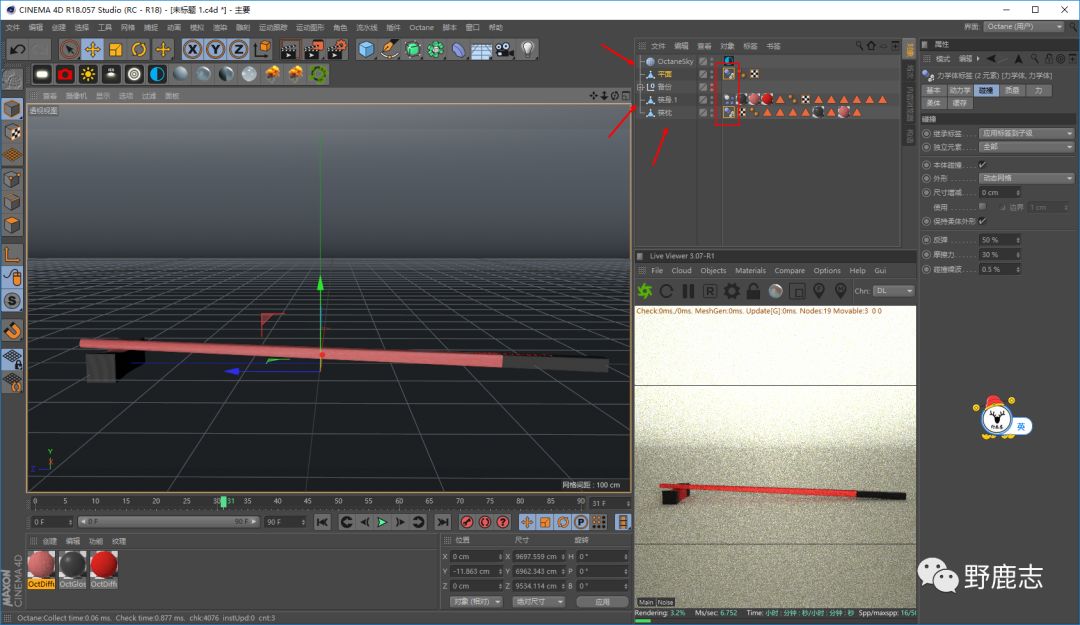Open the Chn: DL channel dropdown

tap(894, 291)
